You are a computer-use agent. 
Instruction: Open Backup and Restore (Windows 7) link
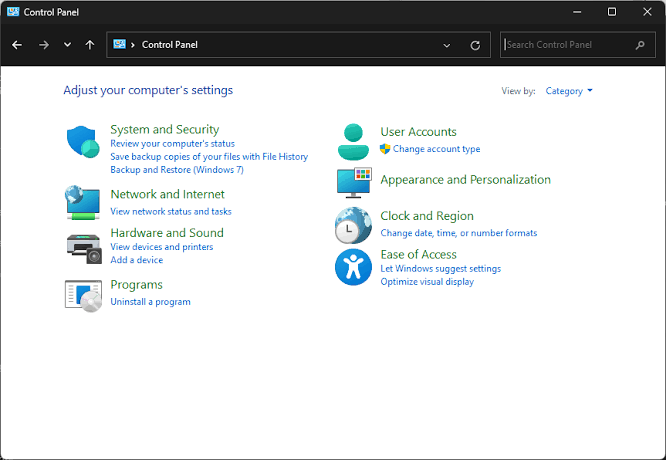tap(177, 169)
